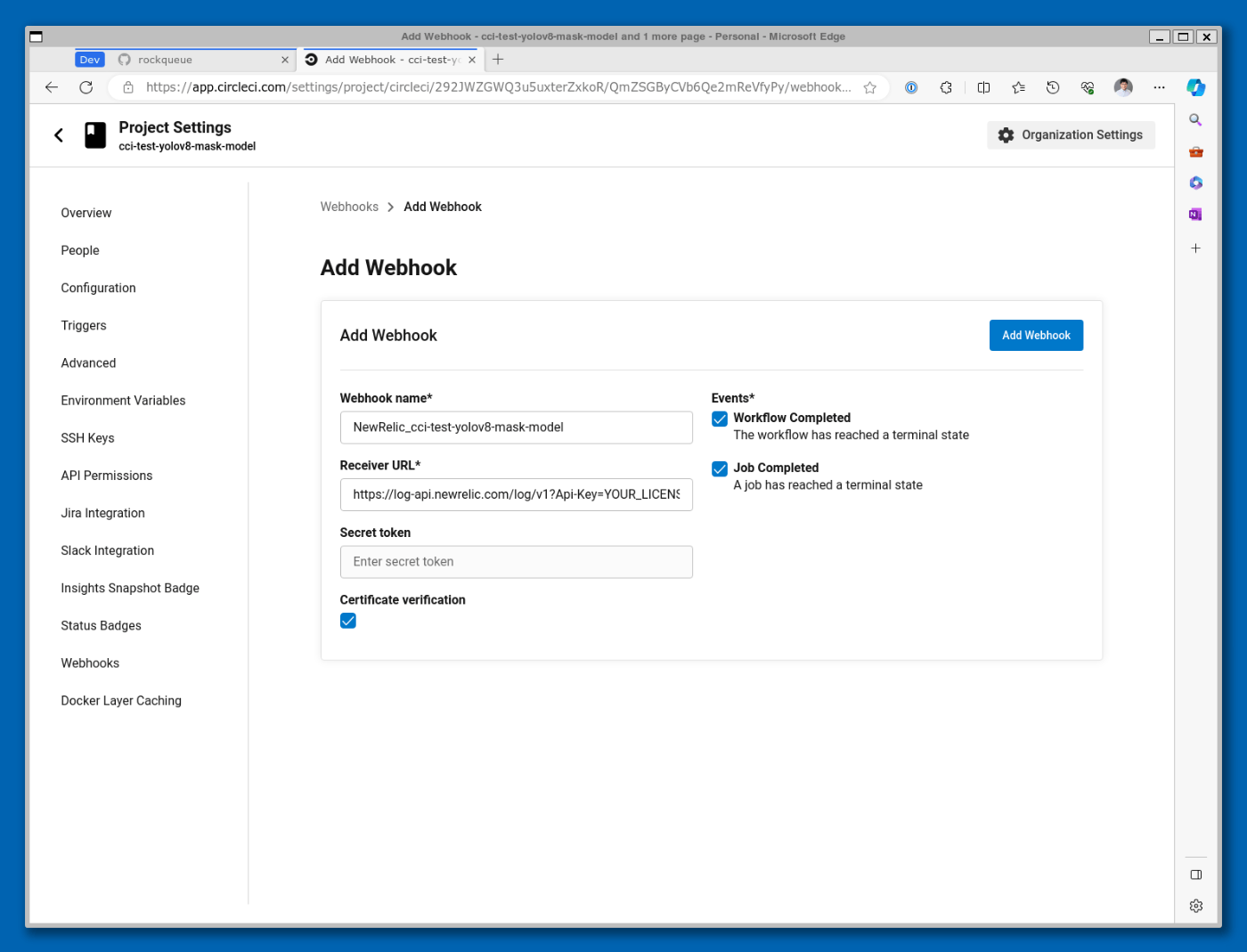
Task: Open the split screen icon
Action: 983,87
